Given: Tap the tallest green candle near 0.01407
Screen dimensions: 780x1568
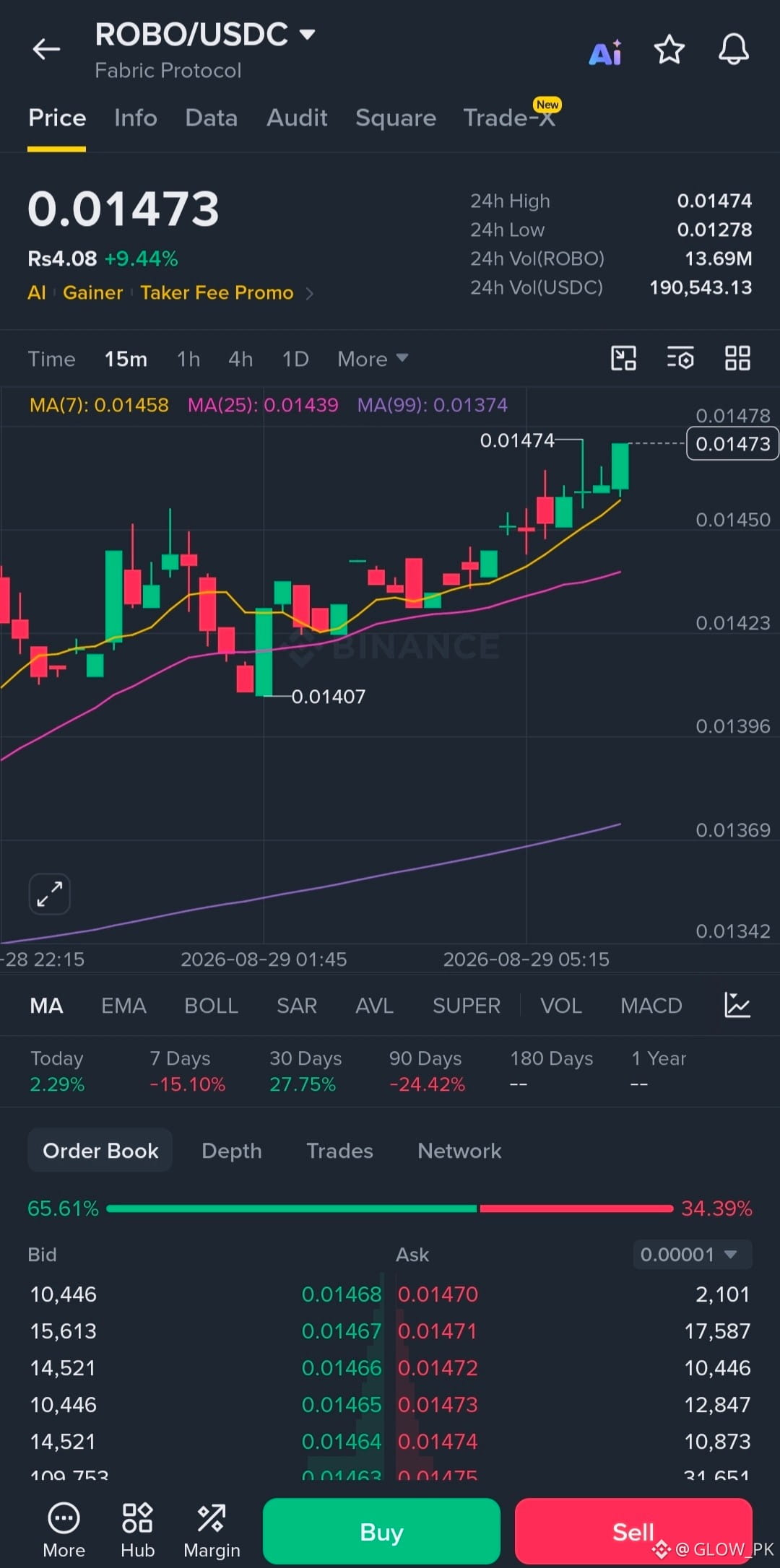Looking at the screenshot, I should (x=264, y=652).
